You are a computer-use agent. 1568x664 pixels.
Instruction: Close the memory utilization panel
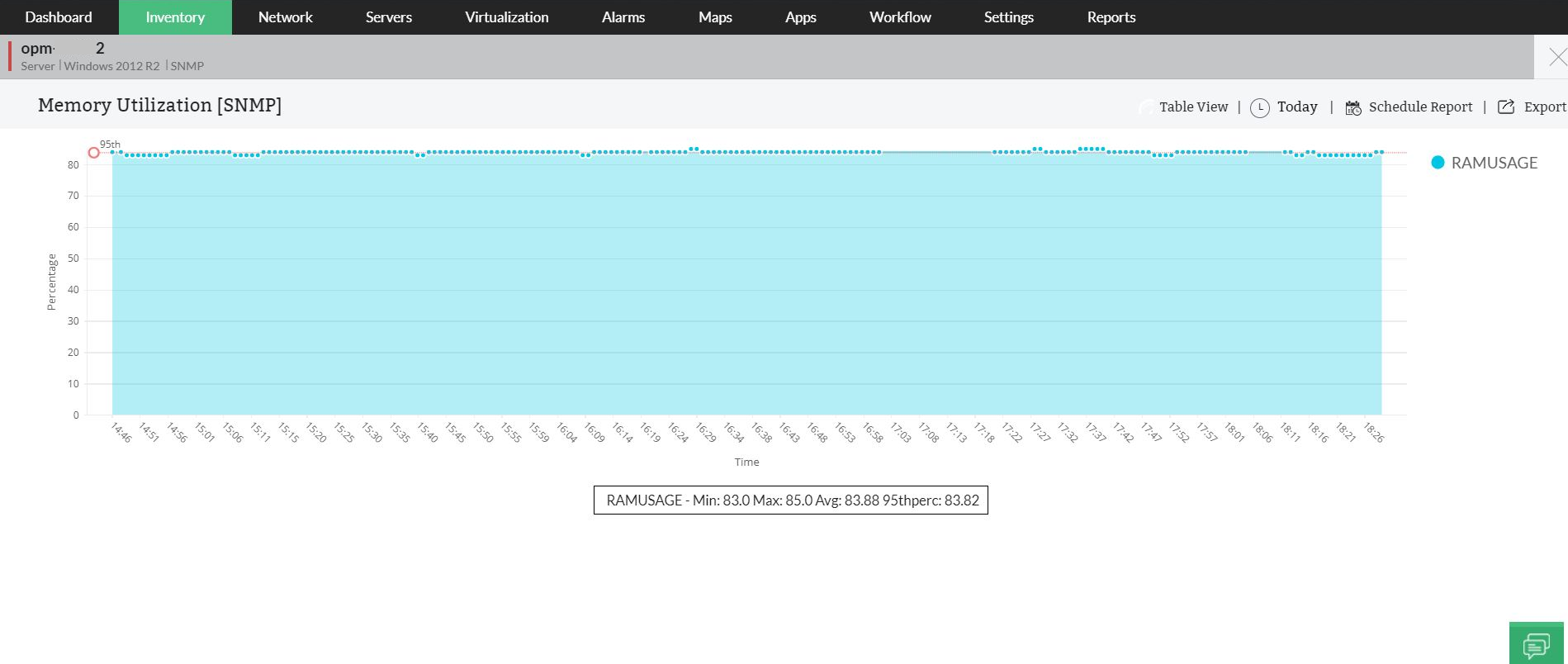pos(1556,57)
